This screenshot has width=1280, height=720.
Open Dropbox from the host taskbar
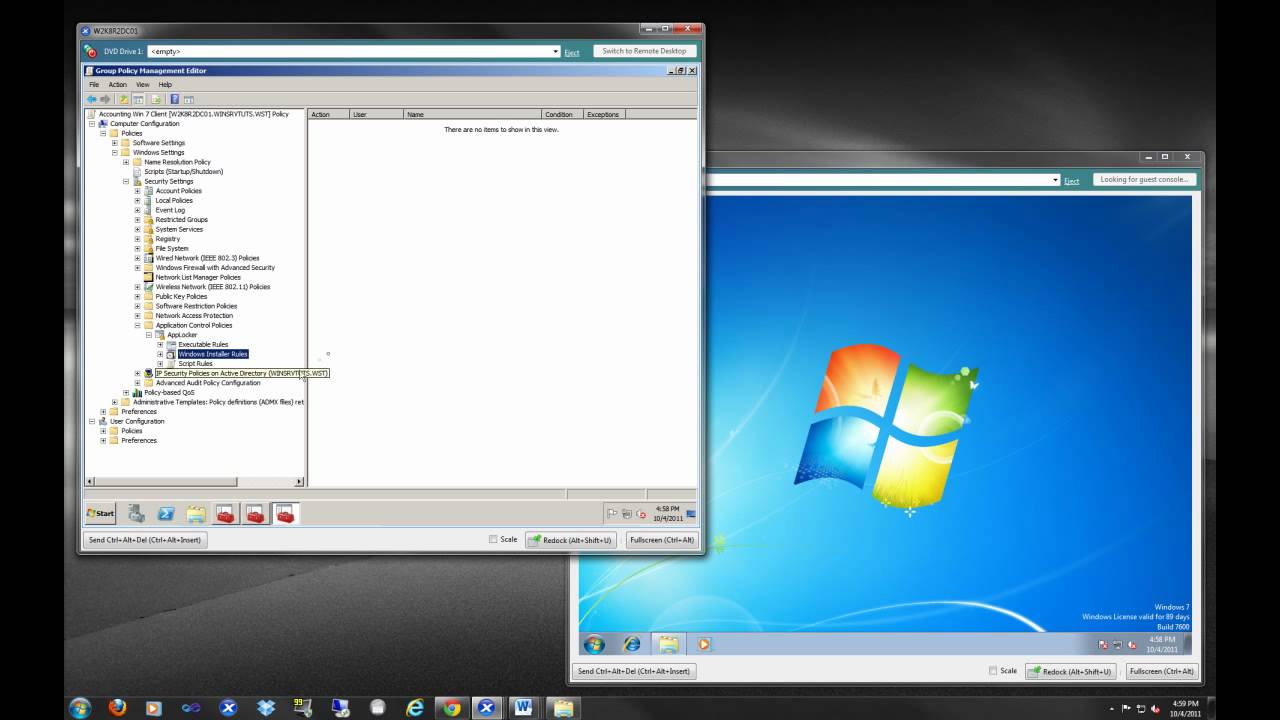pos(265,707)
